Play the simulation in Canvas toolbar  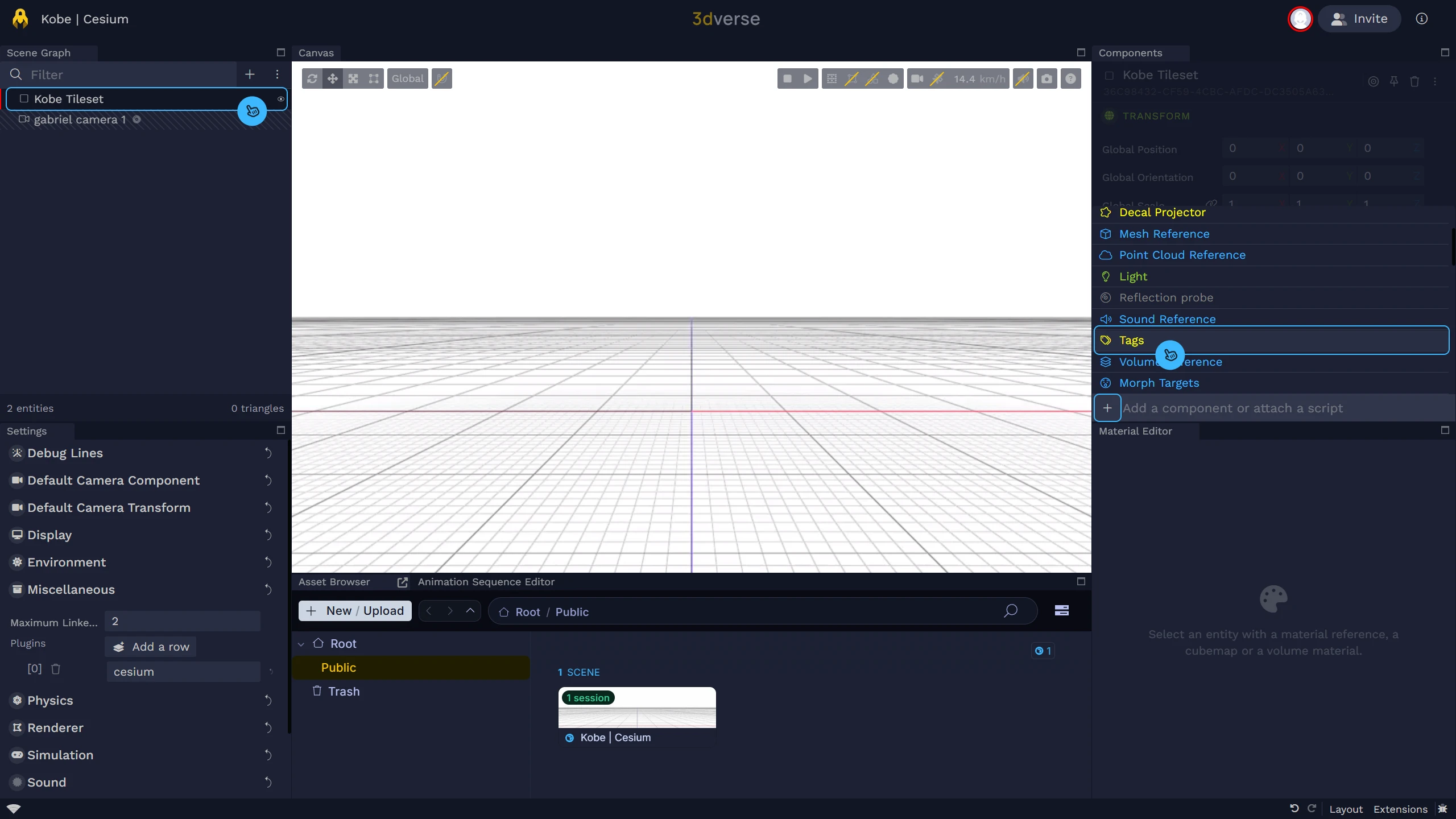[808, 78]
